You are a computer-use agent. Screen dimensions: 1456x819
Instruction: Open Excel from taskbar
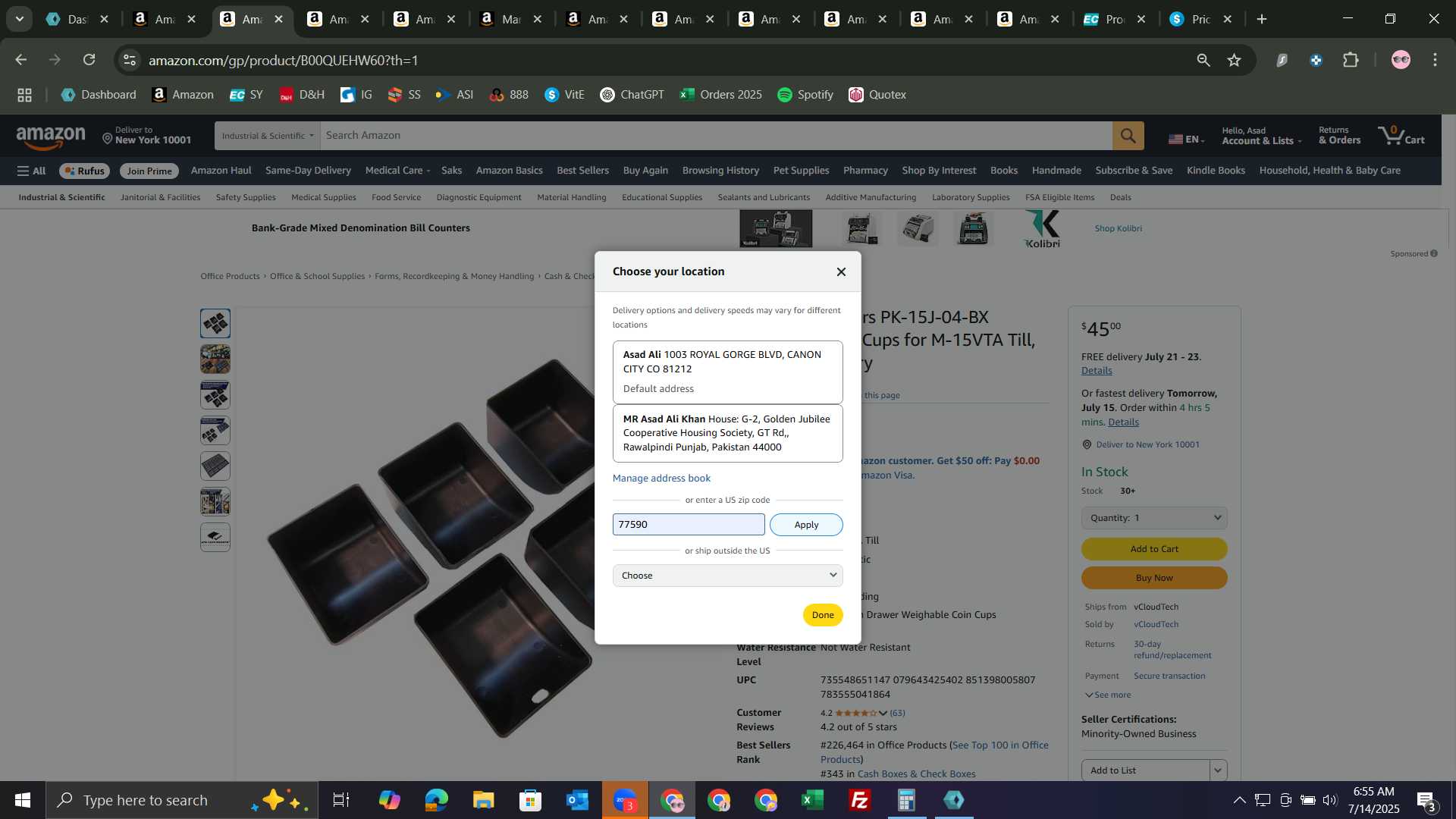pos(813,800)
